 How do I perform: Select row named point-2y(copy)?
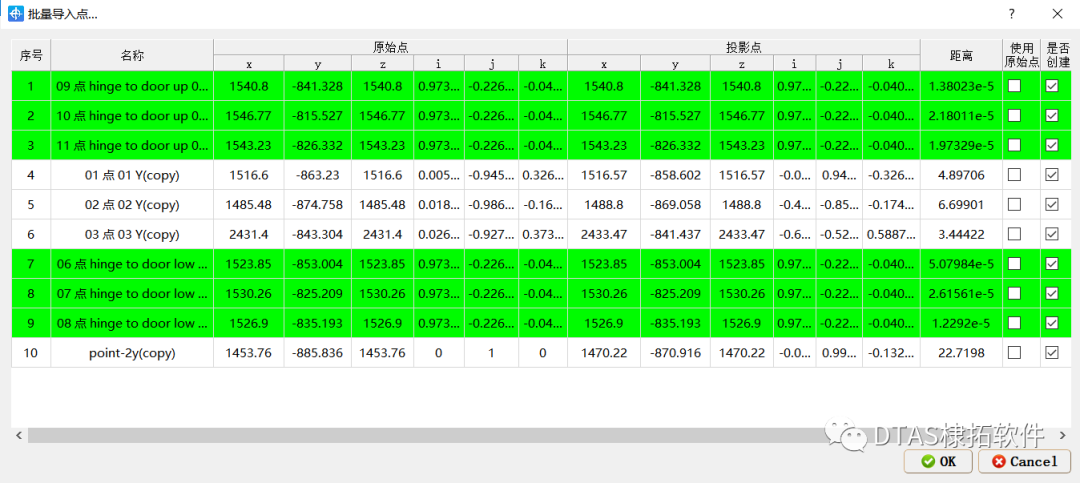(132, 353)
